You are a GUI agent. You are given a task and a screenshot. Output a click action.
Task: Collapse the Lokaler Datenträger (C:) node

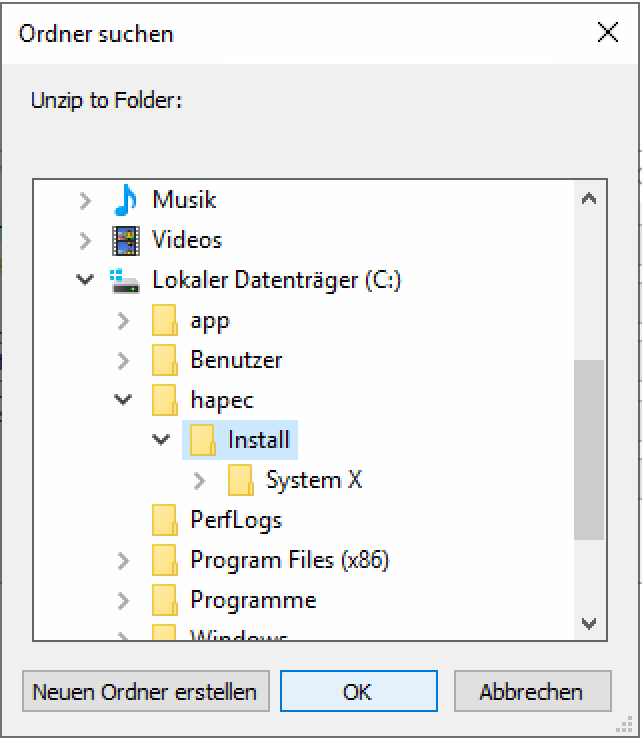tap(86, 280)
